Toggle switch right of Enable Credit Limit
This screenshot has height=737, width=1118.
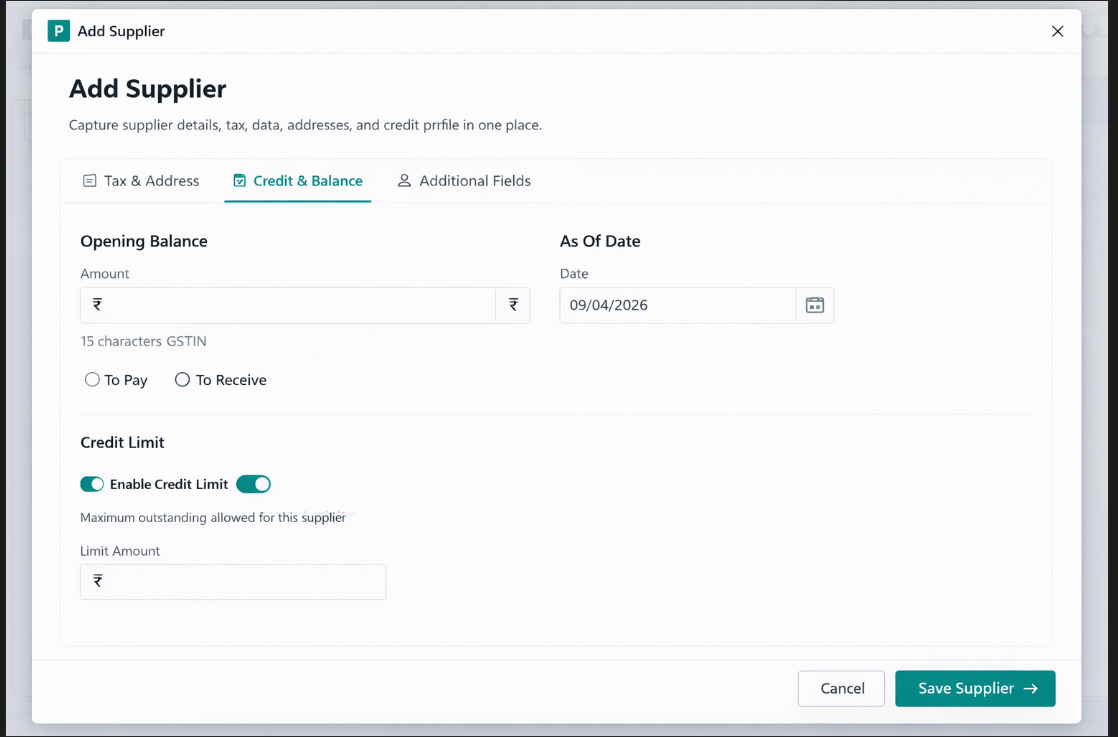254,484
